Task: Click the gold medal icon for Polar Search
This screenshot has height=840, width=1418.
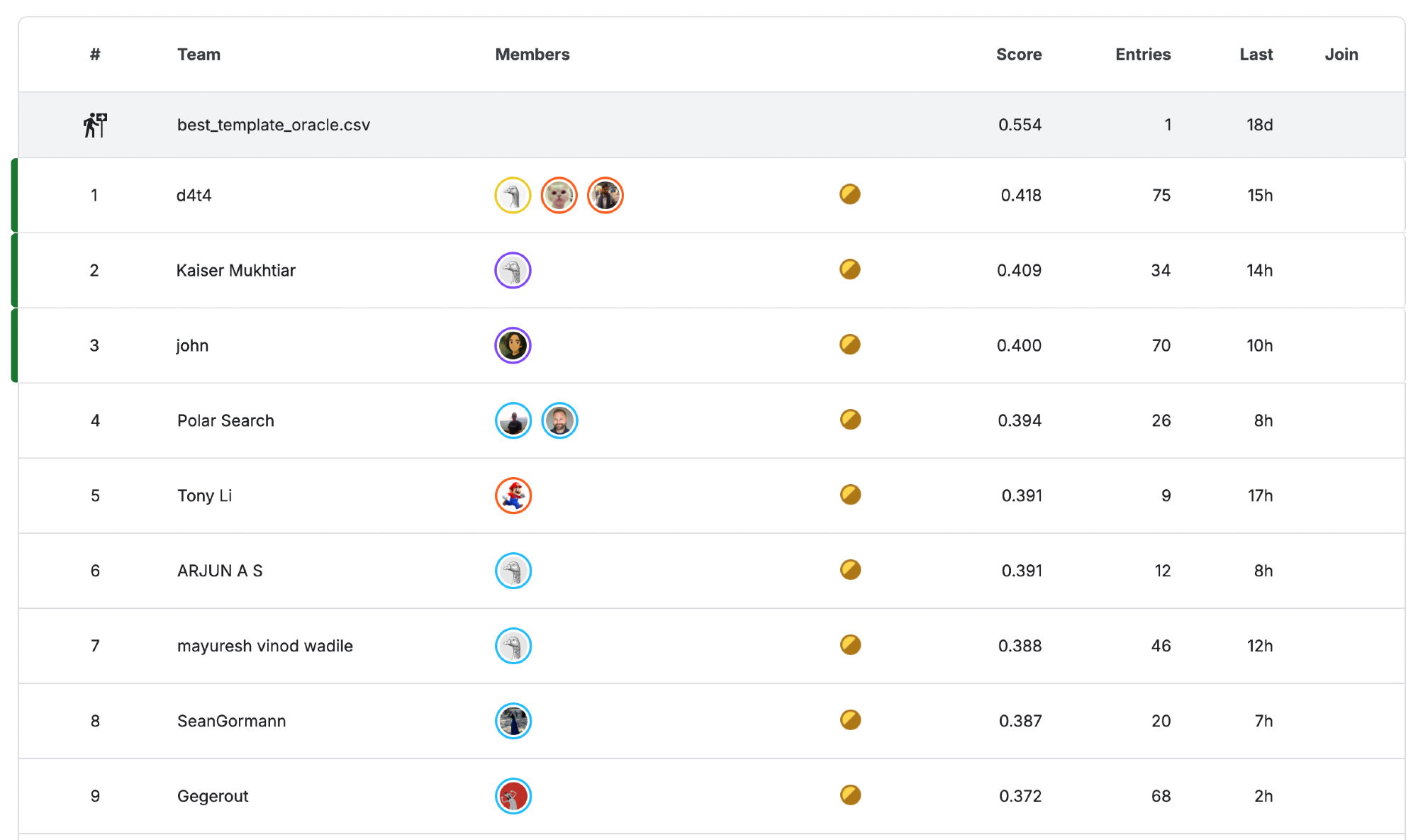Action: click(x=850, y=420)
